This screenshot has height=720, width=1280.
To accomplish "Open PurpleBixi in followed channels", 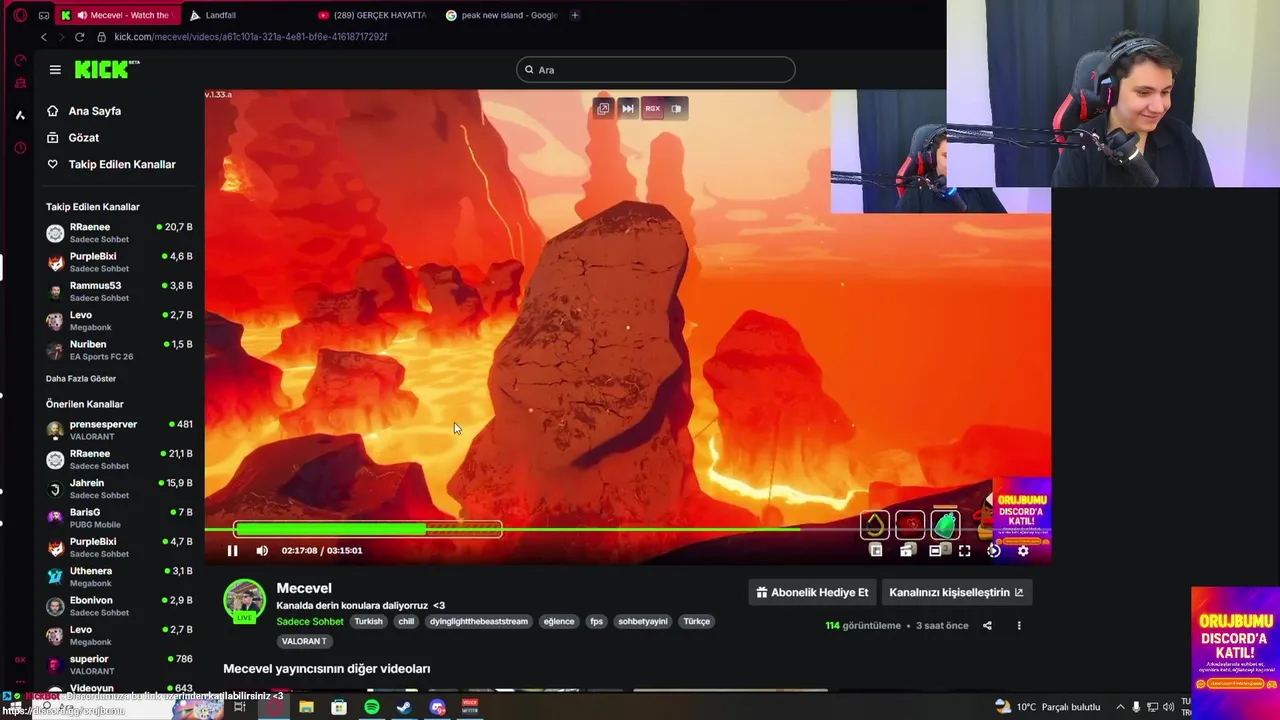I will [x=119, y=262].
